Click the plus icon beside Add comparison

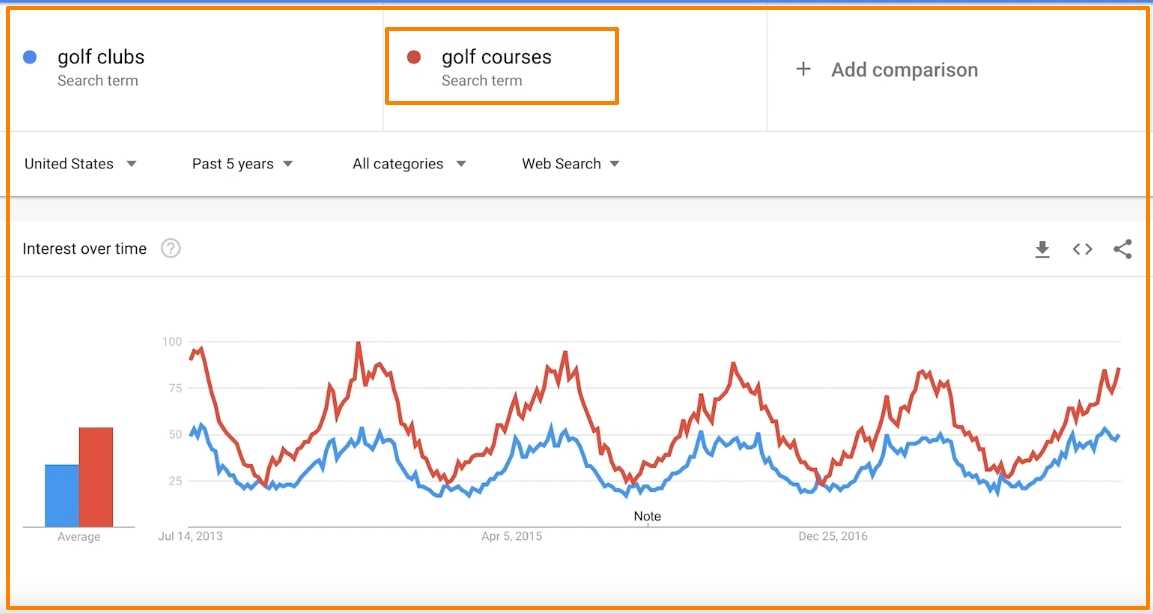803,69
